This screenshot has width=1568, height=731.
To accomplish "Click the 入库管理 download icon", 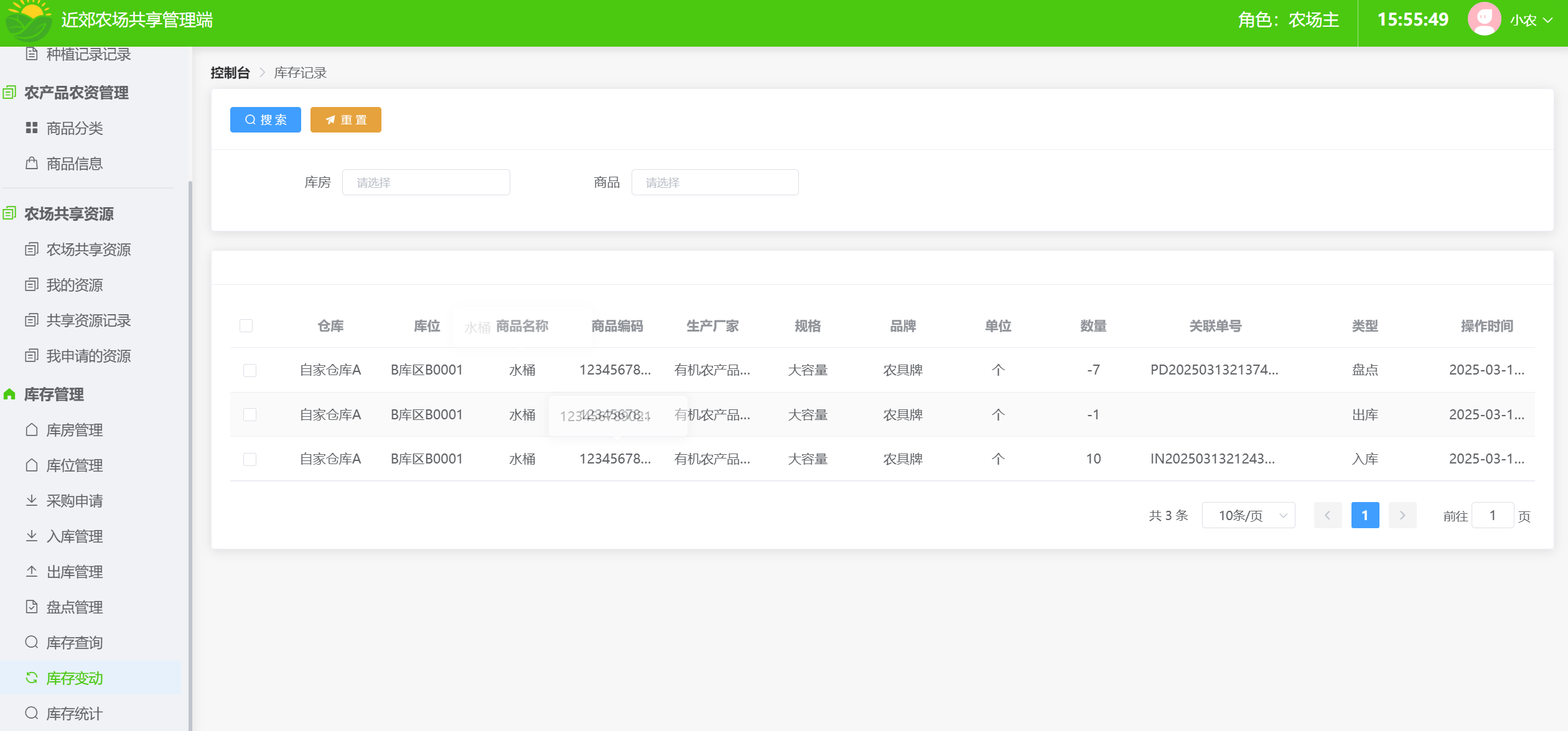I will [32, 536].
